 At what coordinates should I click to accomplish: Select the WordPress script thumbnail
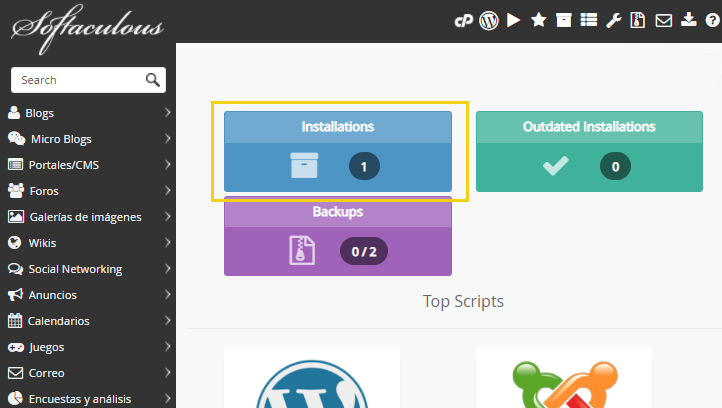312,377
